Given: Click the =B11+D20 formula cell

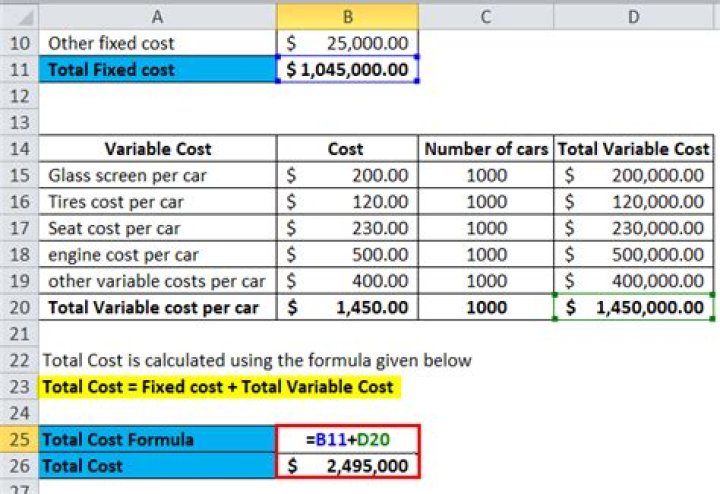Looking at the screenshot, I should pyautogui.click(x=348, y=439).
